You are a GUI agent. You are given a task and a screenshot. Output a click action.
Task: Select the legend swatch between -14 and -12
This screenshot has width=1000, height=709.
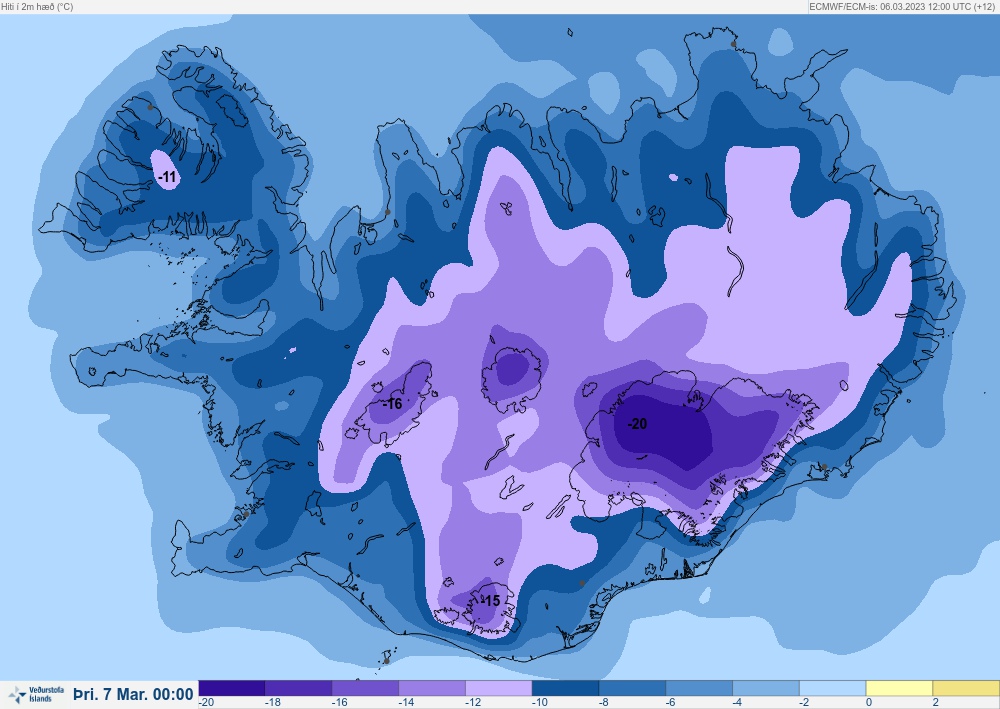432,688
